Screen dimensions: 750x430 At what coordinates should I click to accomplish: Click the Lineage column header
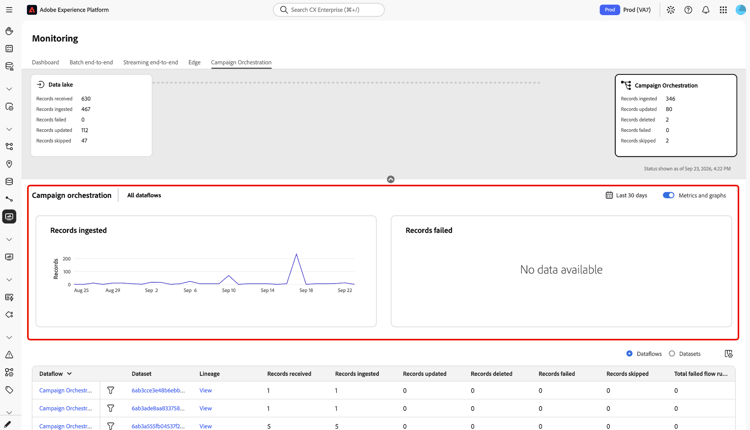coord(210,374)
